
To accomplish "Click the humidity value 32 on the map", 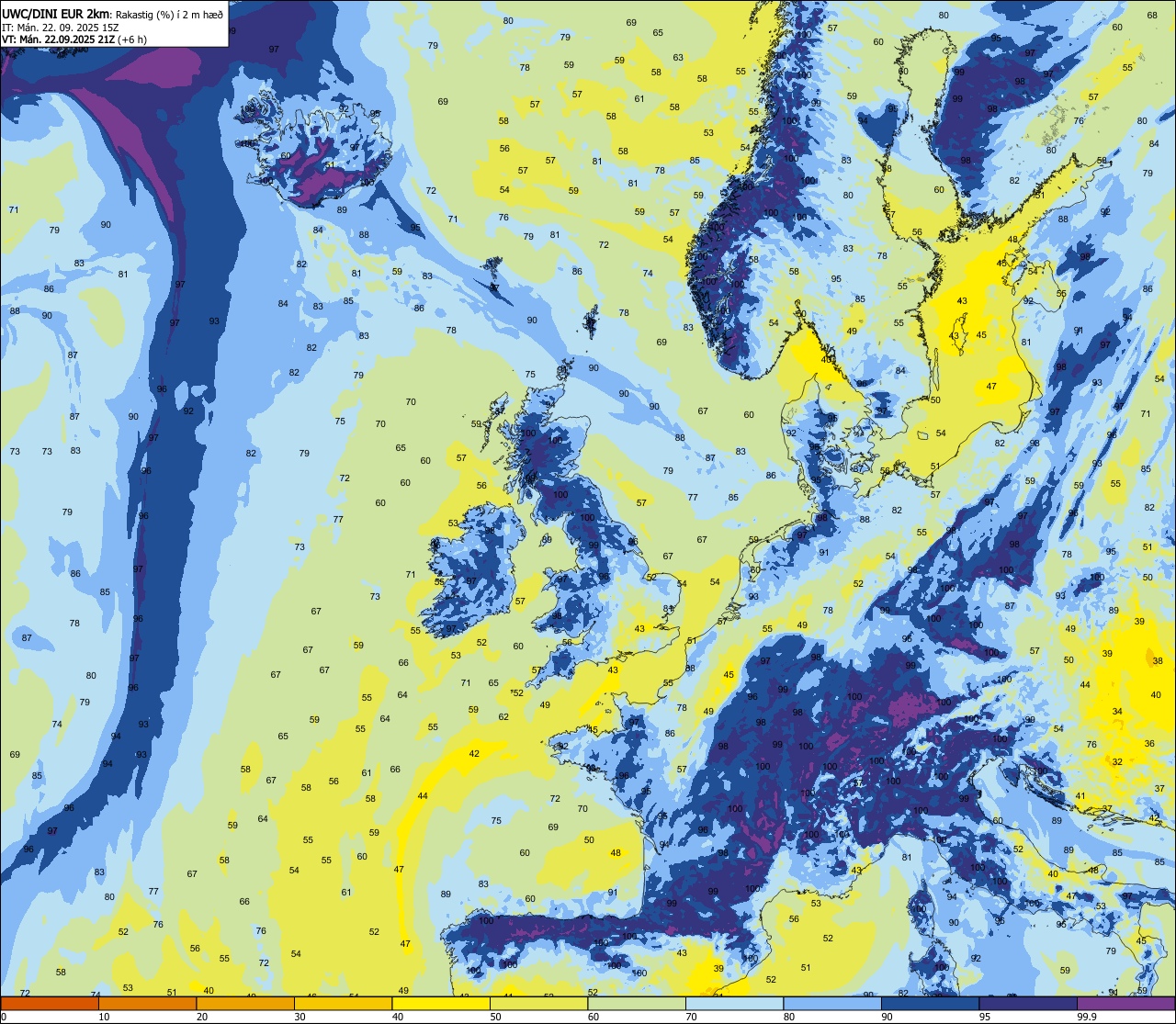I will (x=1117, y=762).
